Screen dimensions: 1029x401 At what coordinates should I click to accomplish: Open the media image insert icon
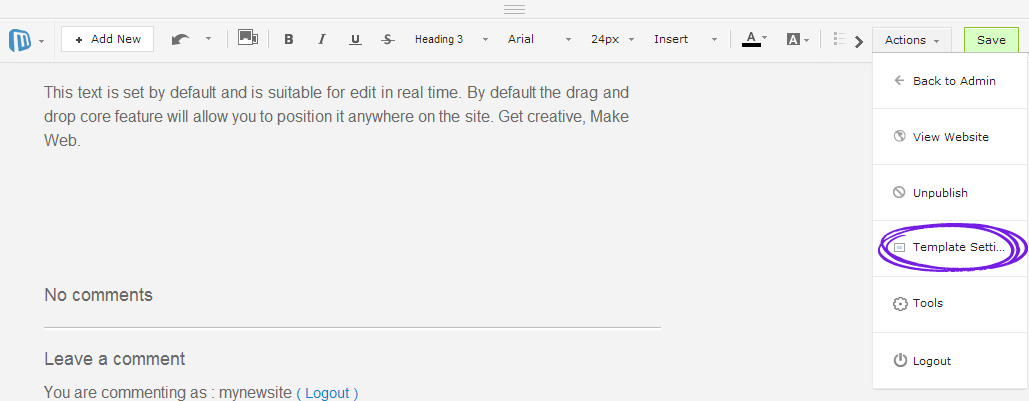point(247,38)
